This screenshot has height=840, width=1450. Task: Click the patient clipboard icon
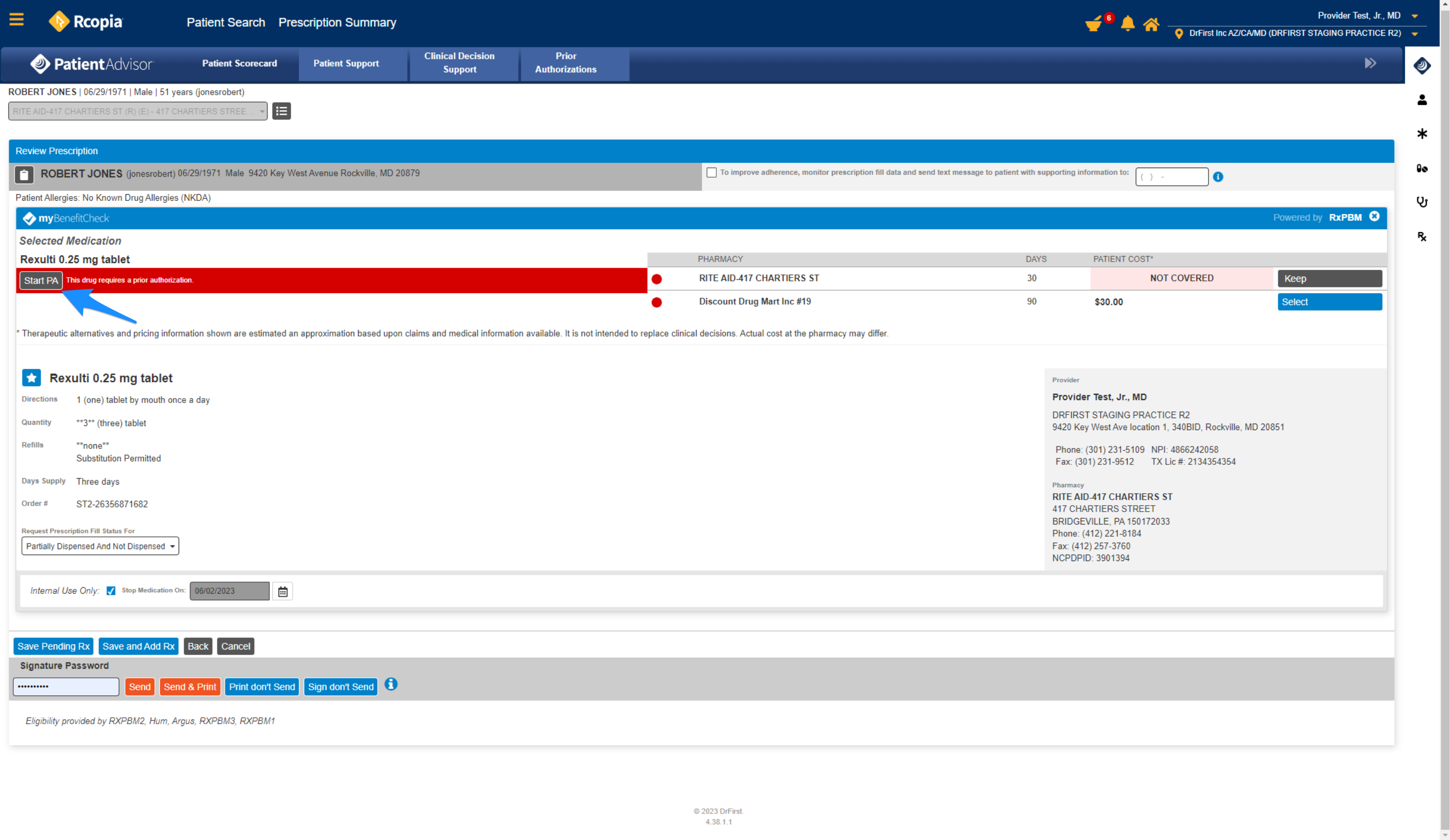pyautogui.click(x=24, y=175)
